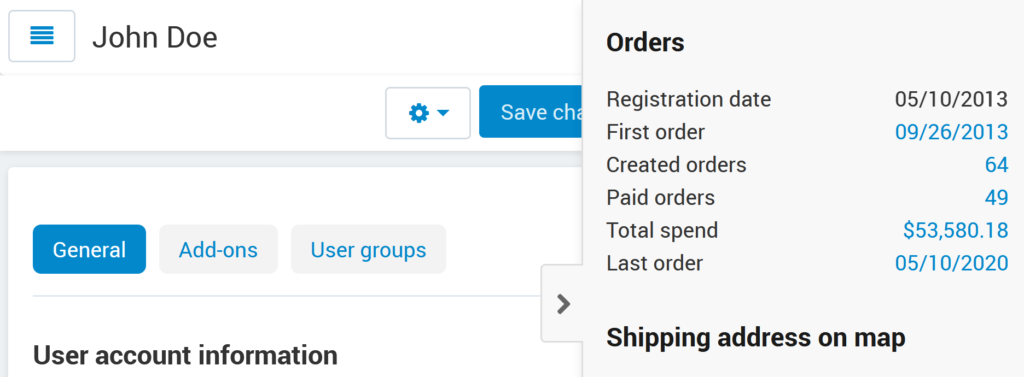
Task: Open the first order dated 09/26/2013
Action: (952, 133)
